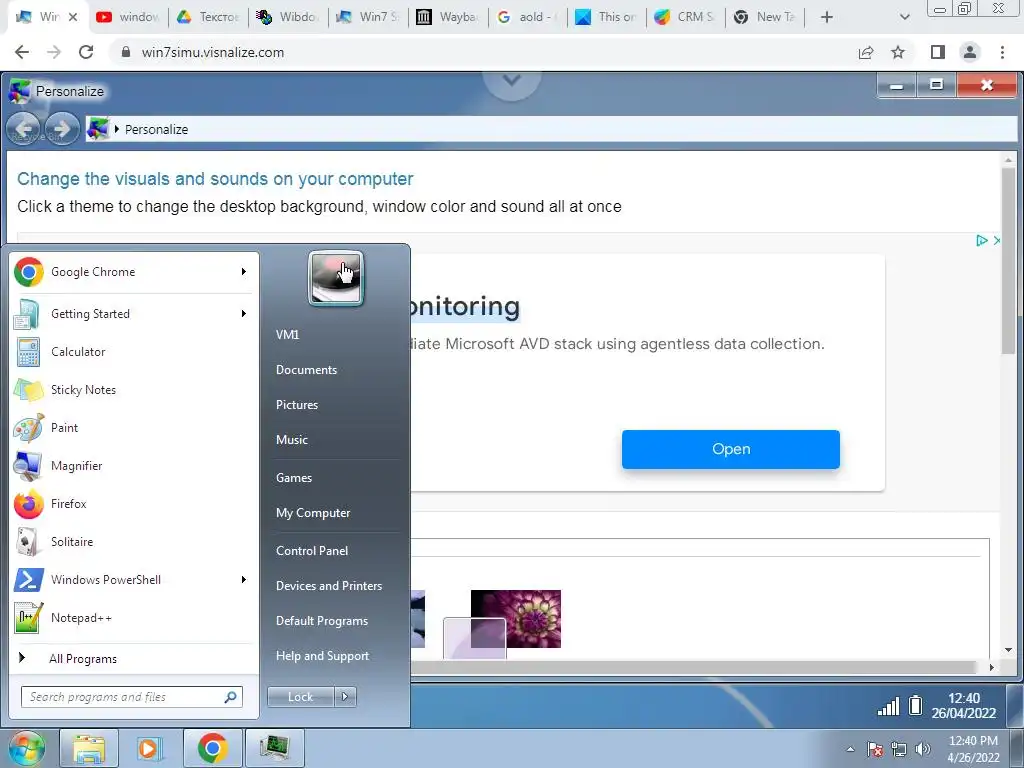
Task: Click the vertical scrollbar in Personalize window
Action: click(x=1009, y=259)
